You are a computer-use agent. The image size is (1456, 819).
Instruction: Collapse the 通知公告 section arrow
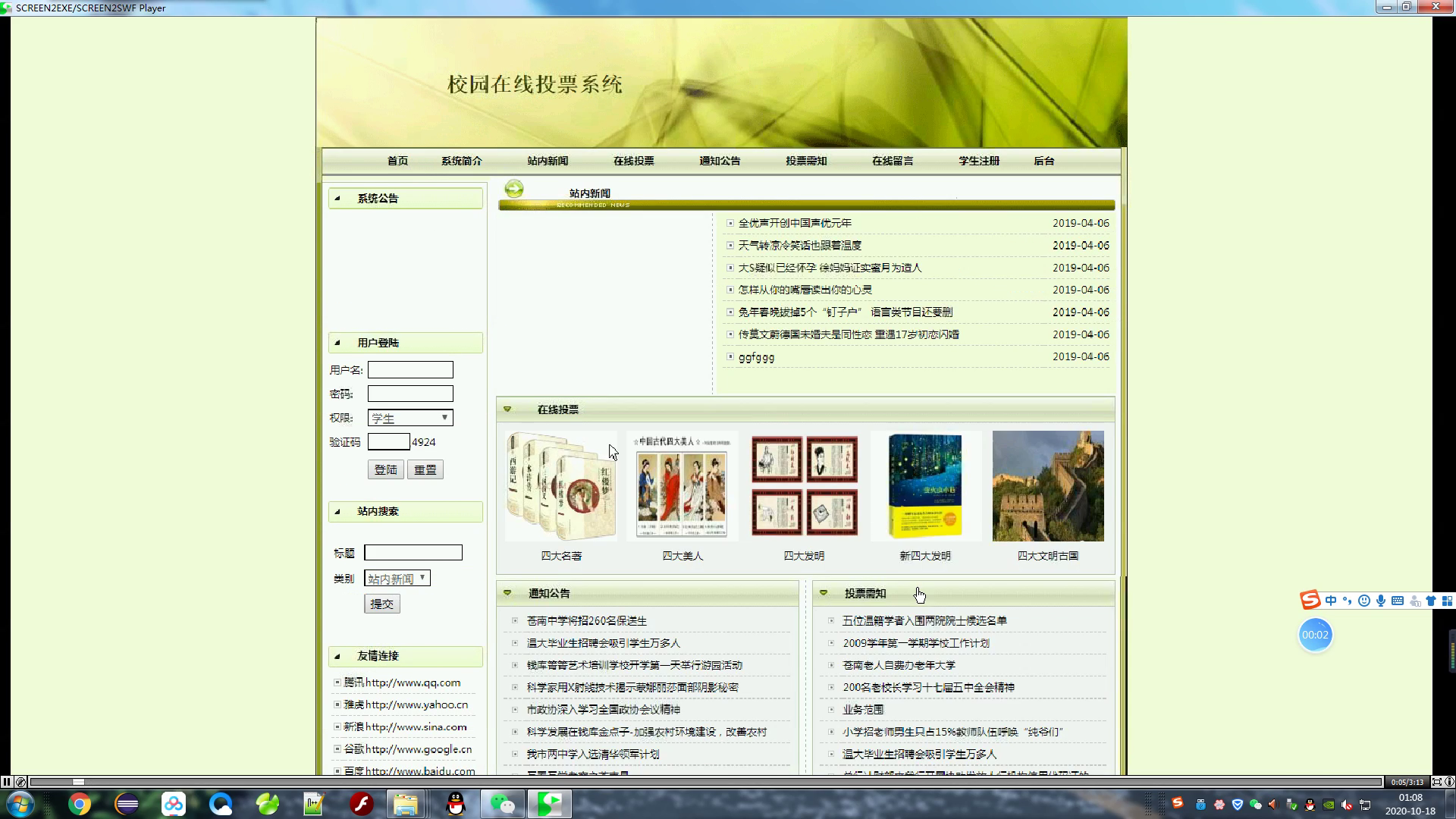click(507, 593)
